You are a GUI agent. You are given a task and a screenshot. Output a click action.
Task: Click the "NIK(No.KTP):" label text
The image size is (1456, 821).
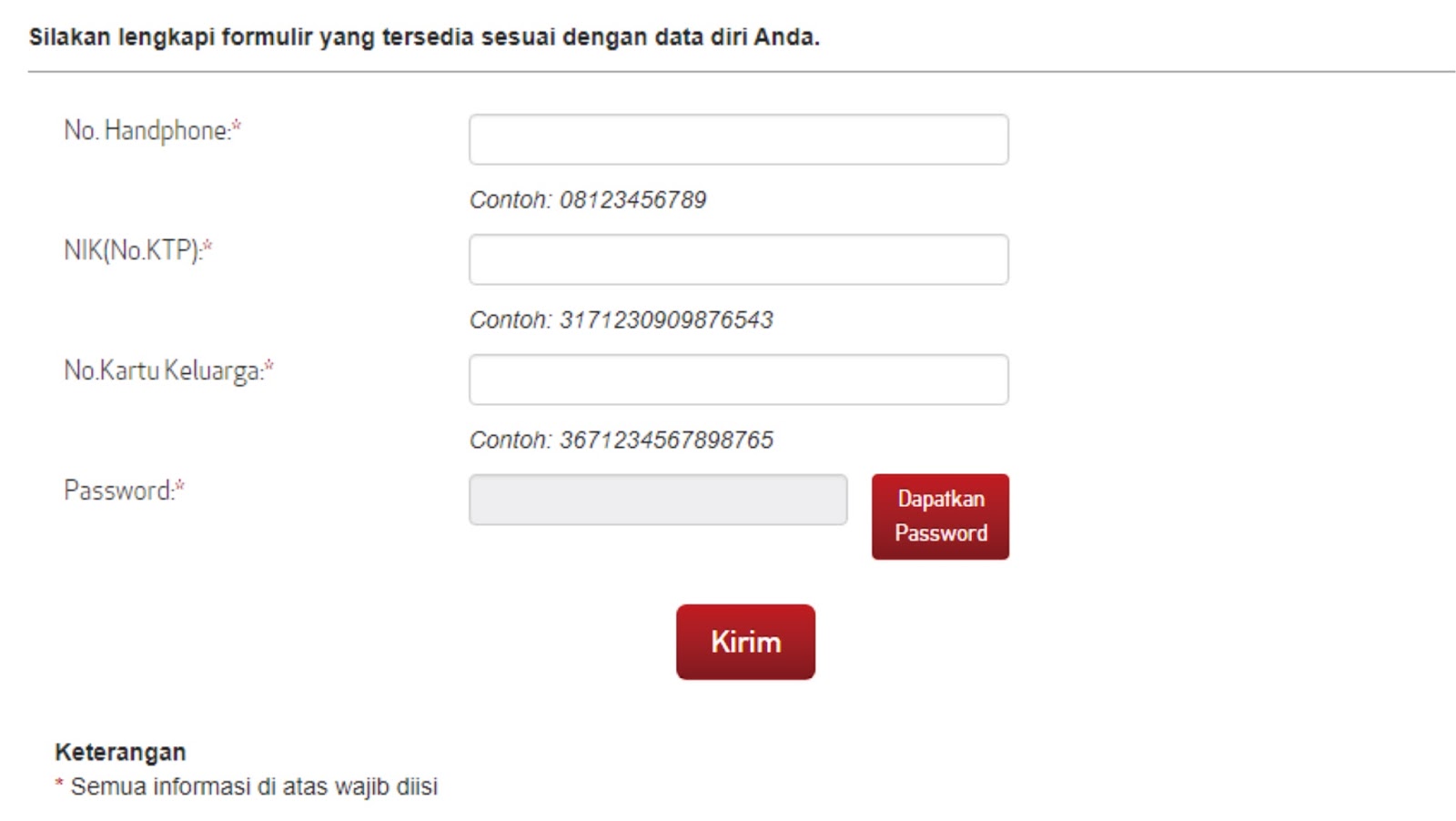pyautogui.click(x=132, y=250)
